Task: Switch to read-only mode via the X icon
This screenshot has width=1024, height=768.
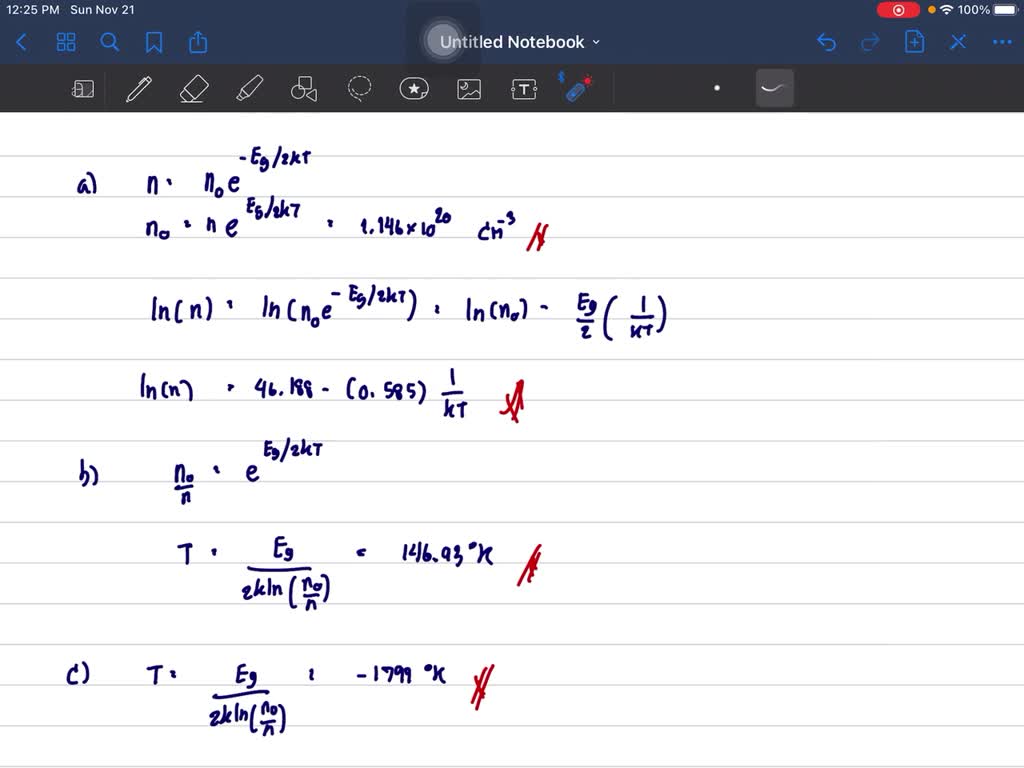Action: (958, 42)
